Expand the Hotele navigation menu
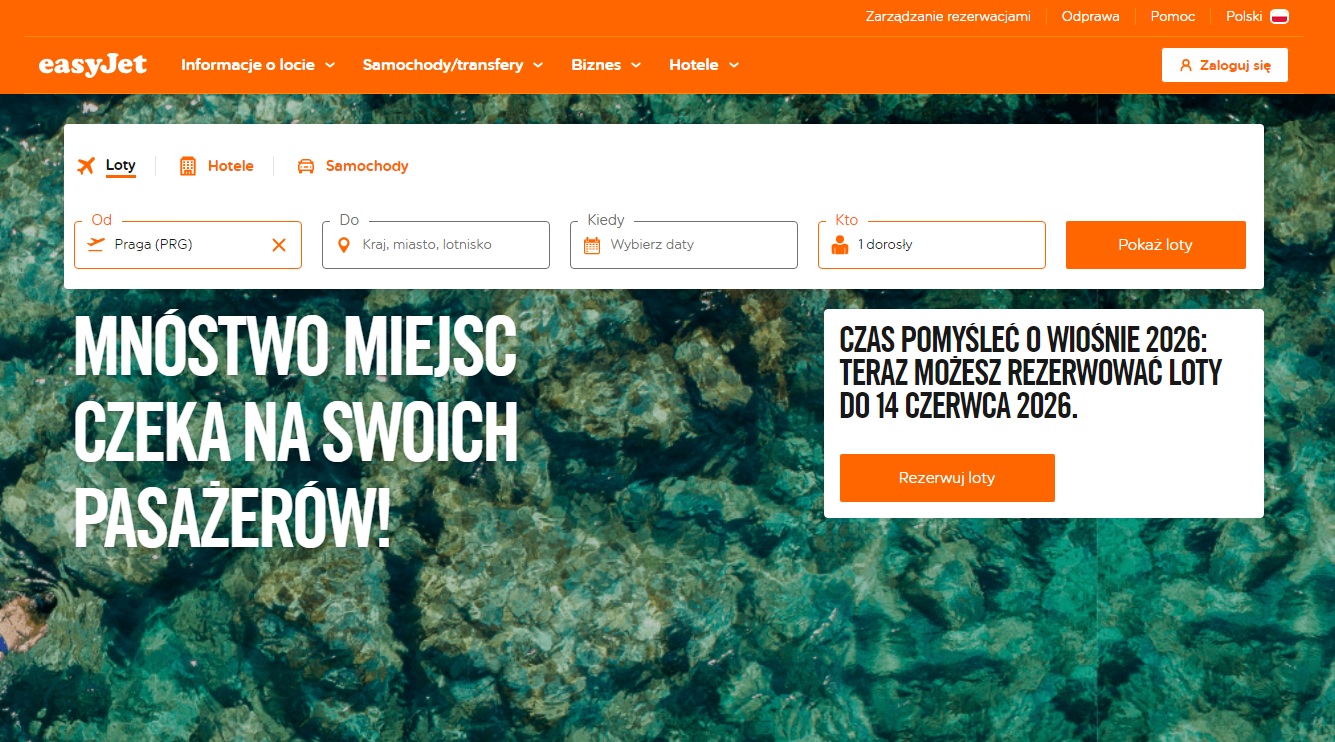 click(704, 65)
